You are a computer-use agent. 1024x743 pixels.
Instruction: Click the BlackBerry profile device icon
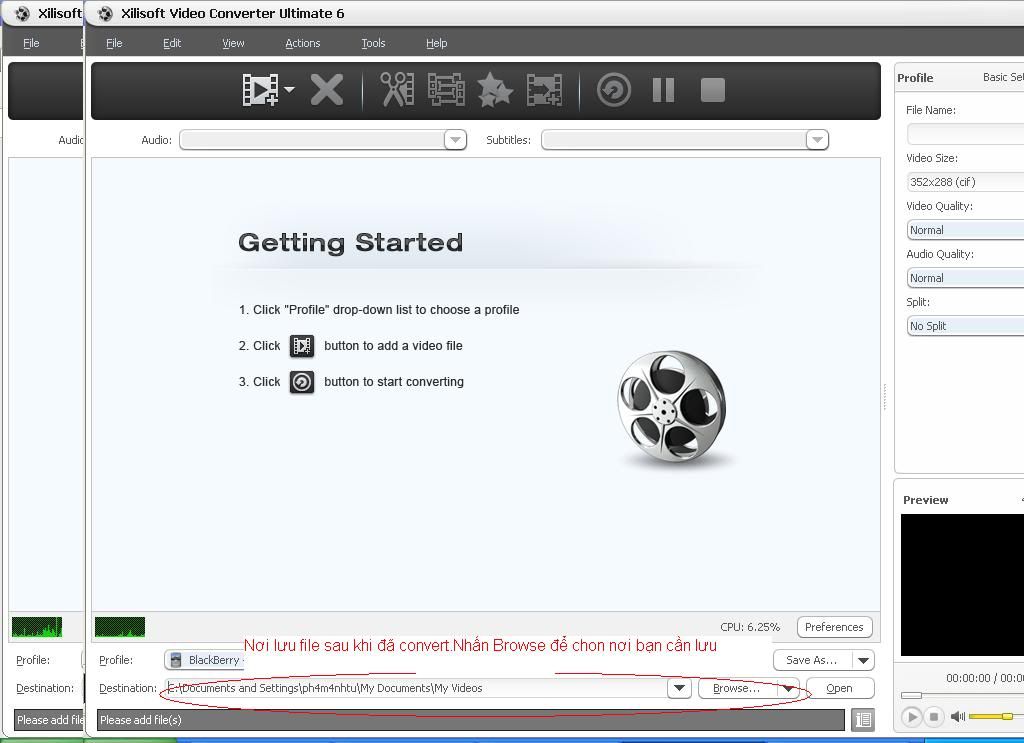[176, 660]
